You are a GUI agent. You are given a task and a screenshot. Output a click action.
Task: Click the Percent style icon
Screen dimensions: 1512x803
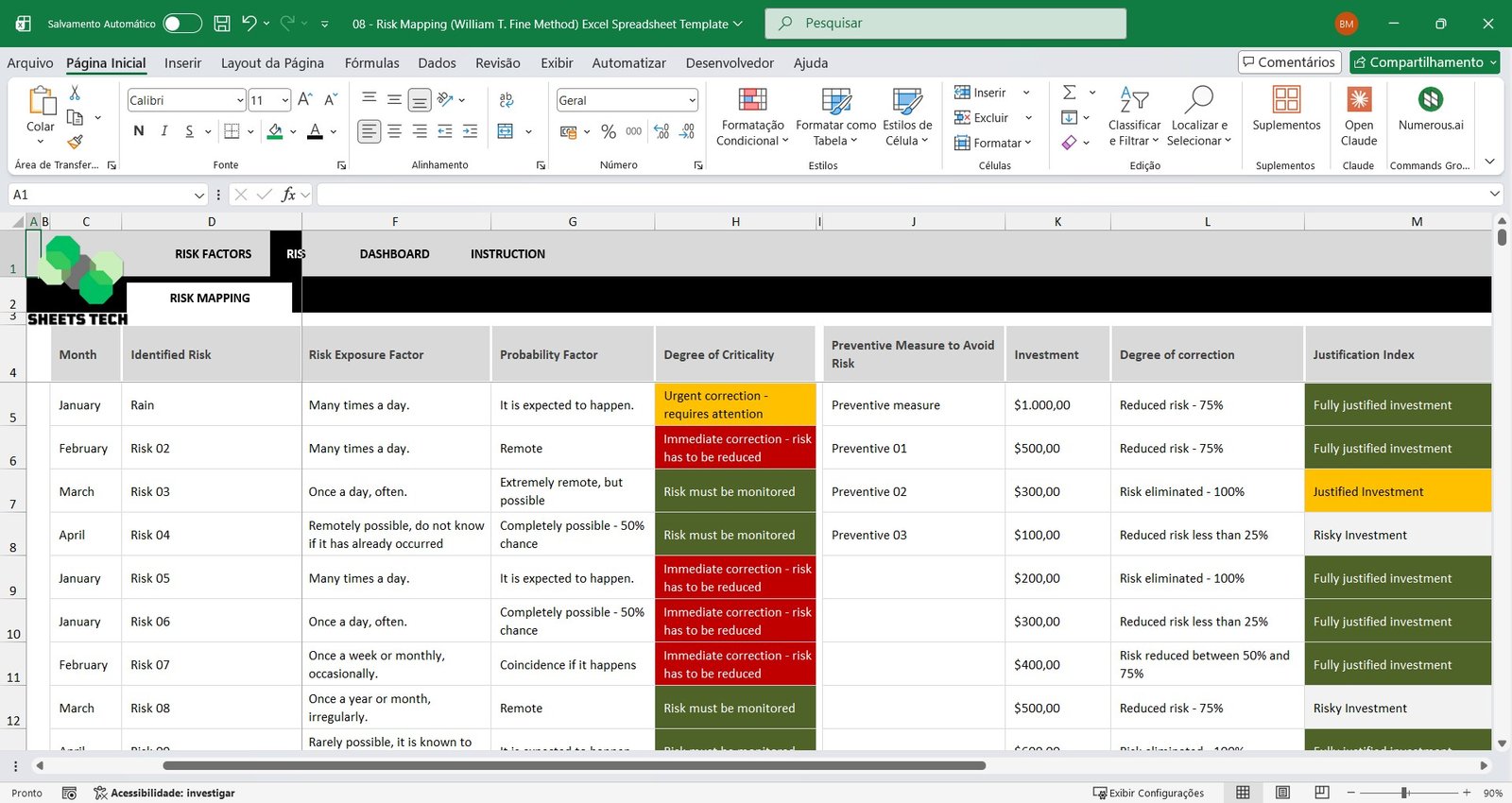pyautogui.click(x=609, y=131)
